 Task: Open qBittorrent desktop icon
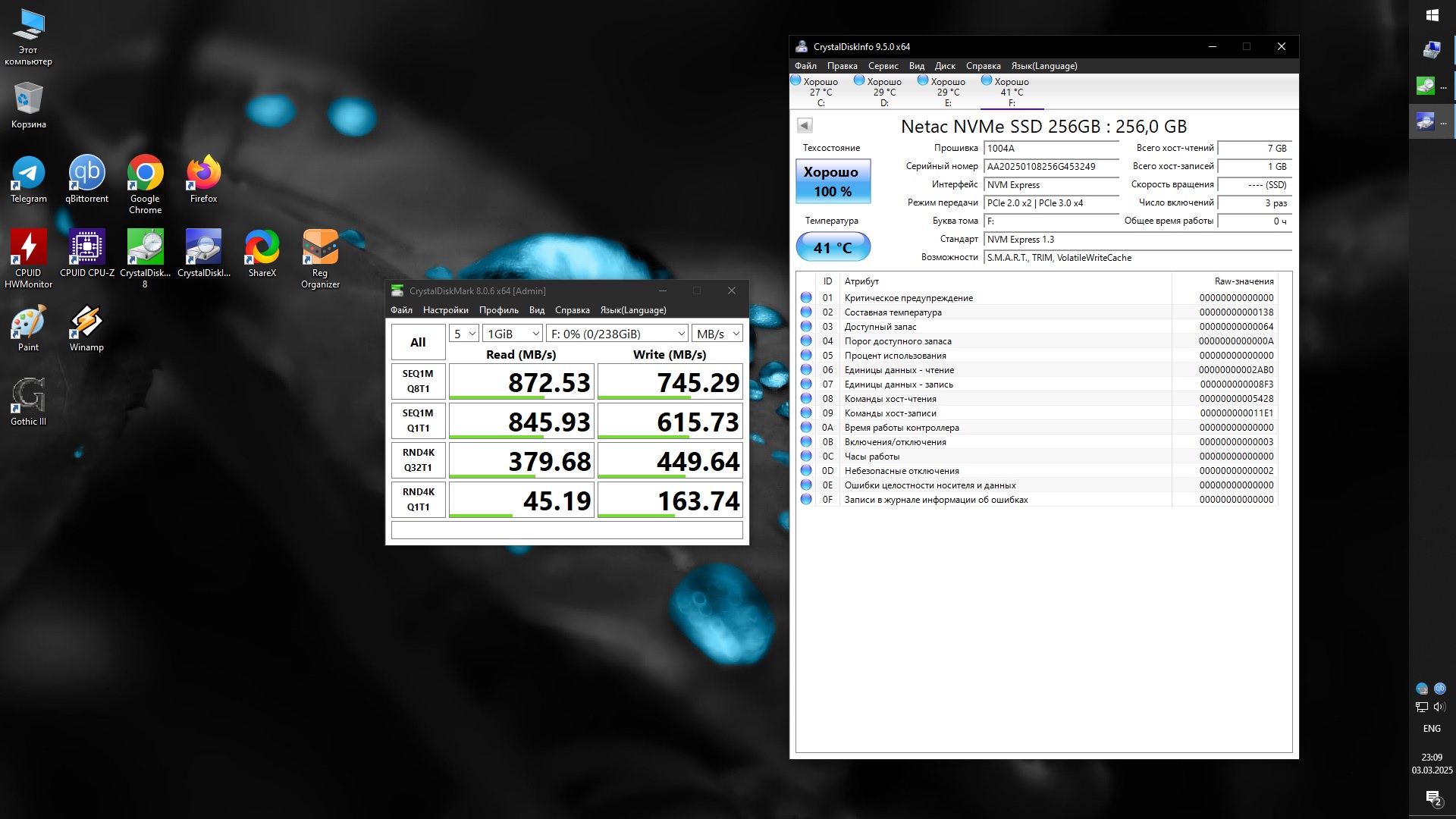click(86, 180)
